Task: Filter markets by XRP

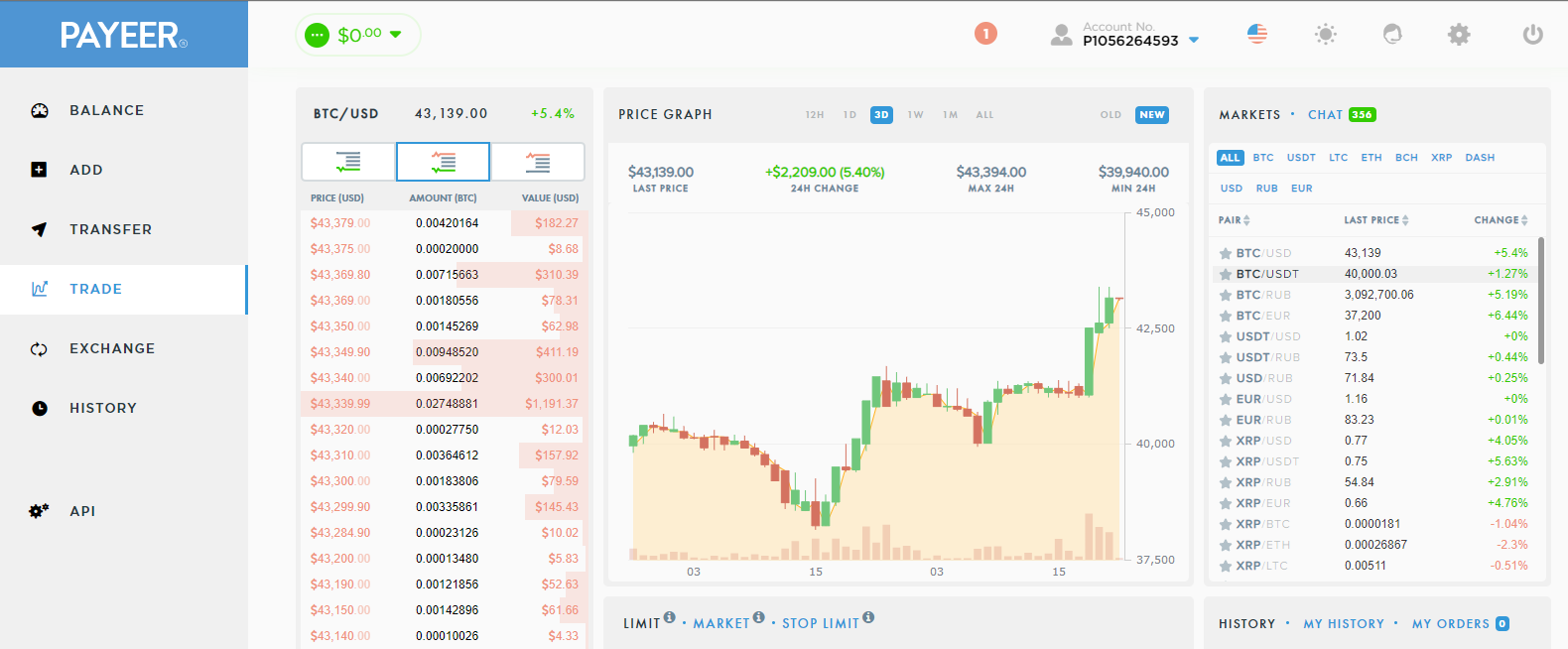Action: point(1442,158)
